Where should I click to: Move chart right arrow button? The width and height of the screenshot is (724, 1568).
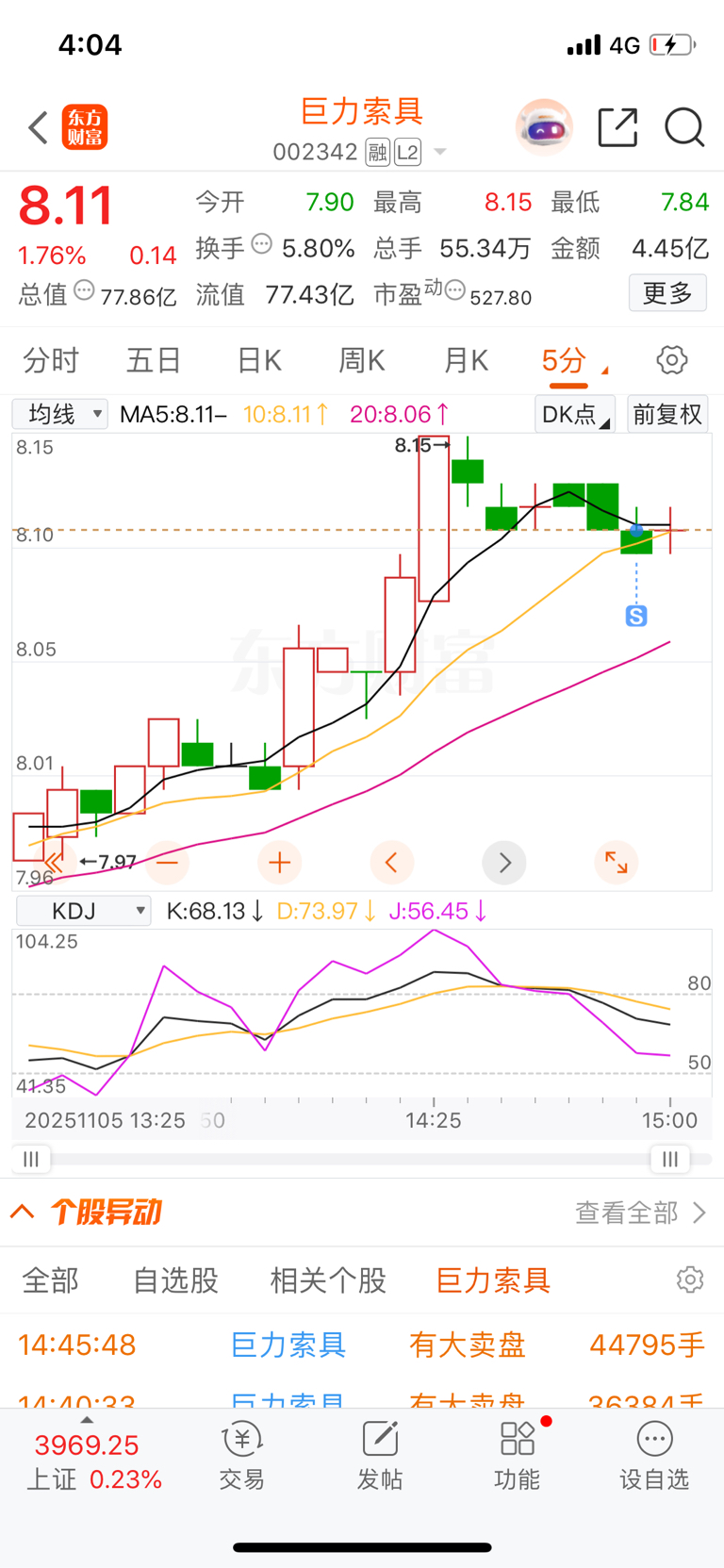(x=504, y=862)
